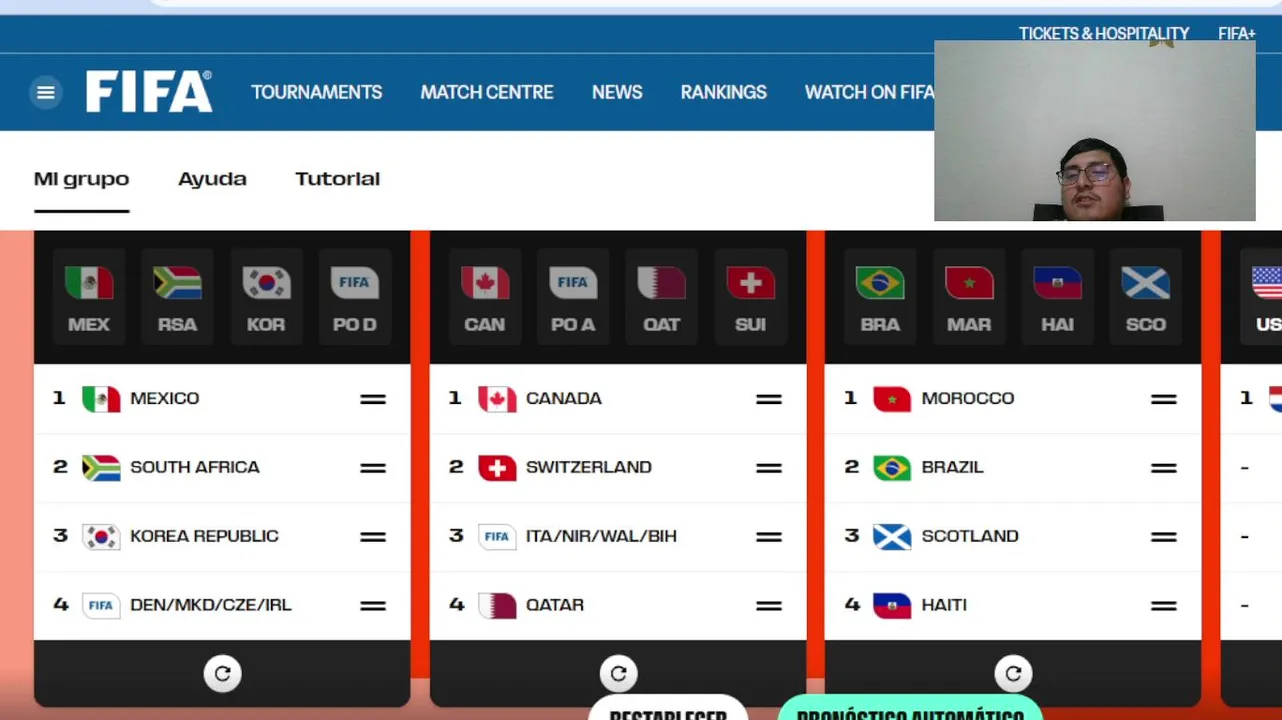
Task: Click Haiti's reorder handle
Action: 1164,606
